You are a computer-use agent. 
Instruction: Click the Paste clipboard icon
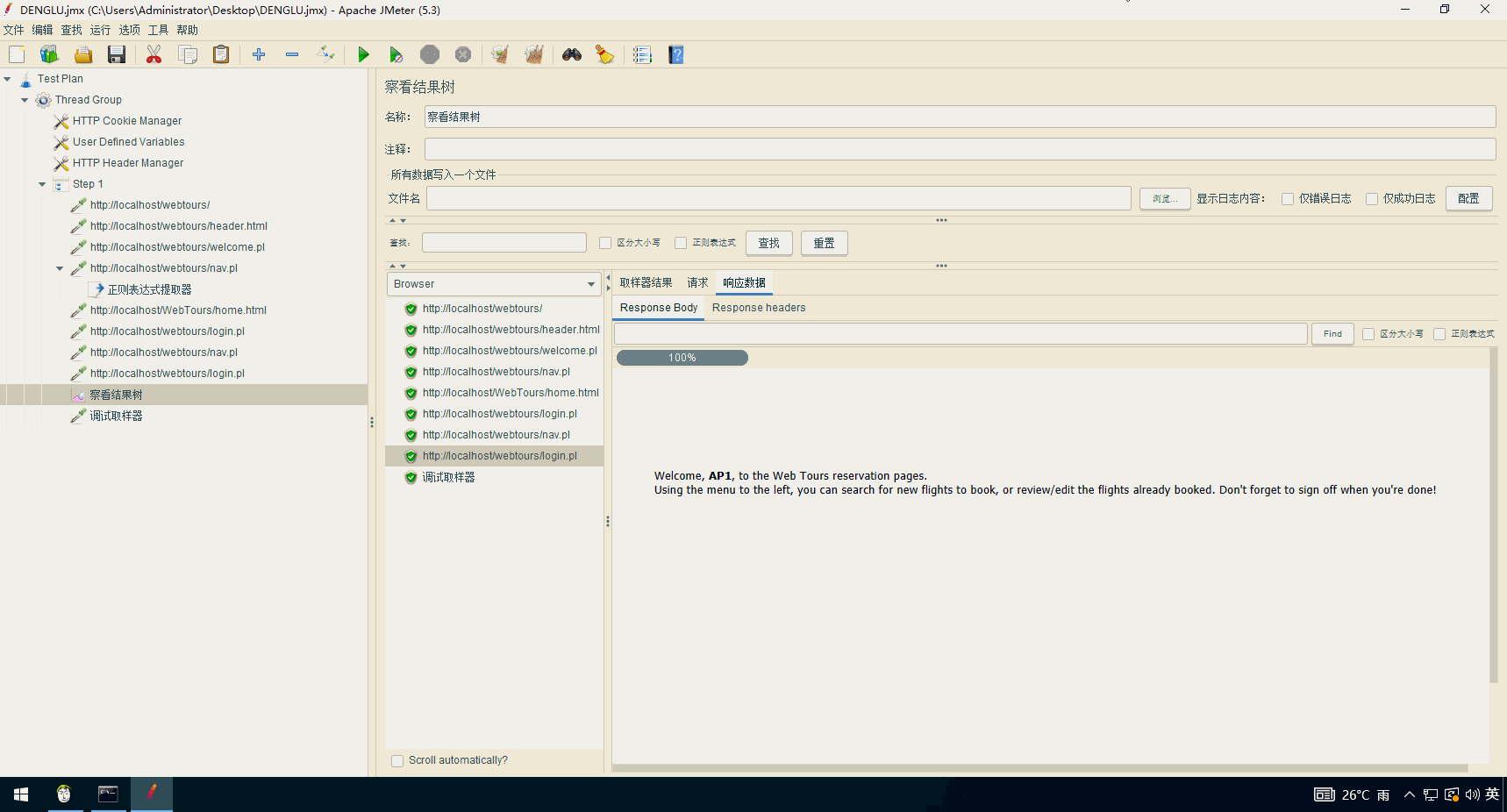click(x=221, y=54)
